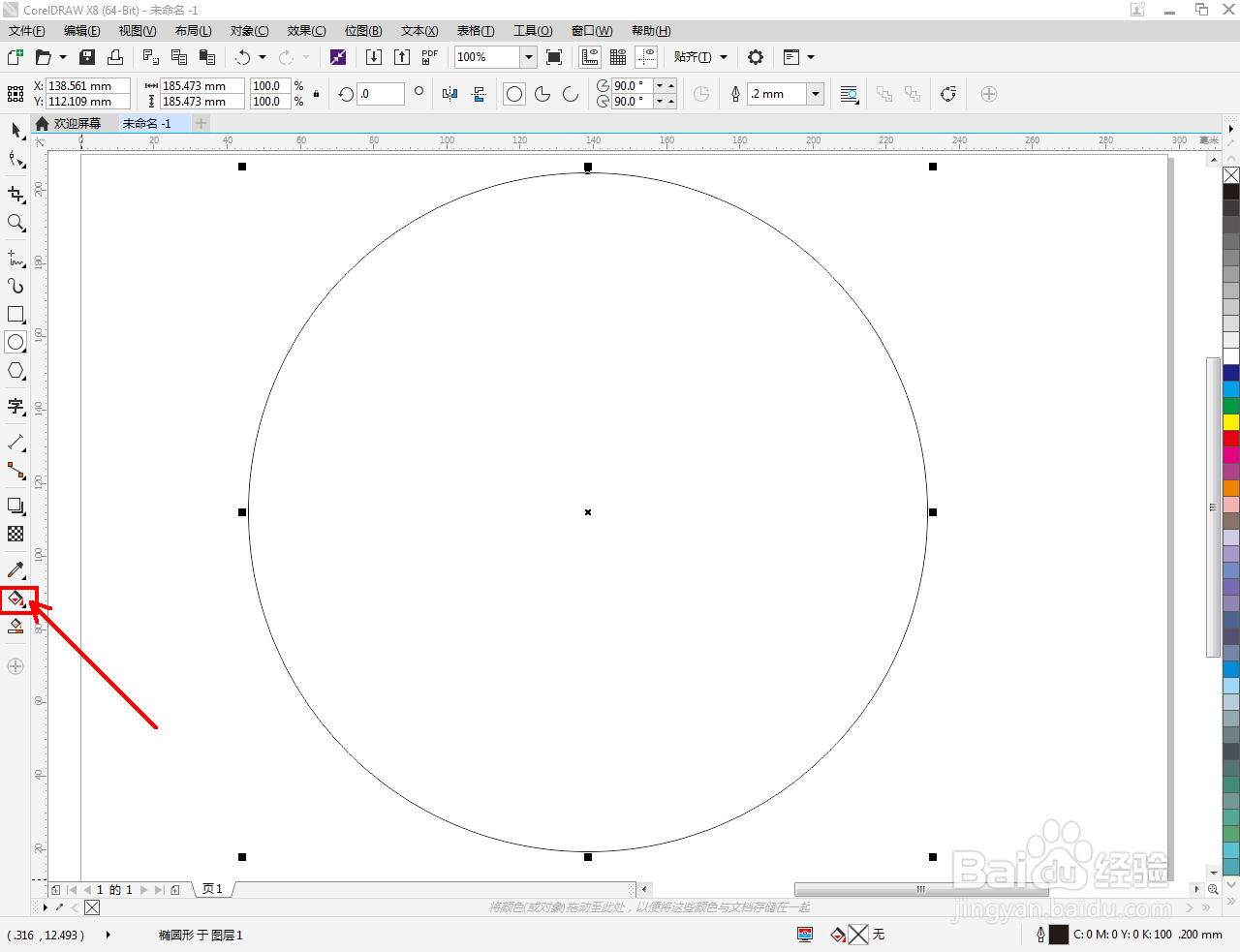Open the 页 1 page tab

[213, 889]
